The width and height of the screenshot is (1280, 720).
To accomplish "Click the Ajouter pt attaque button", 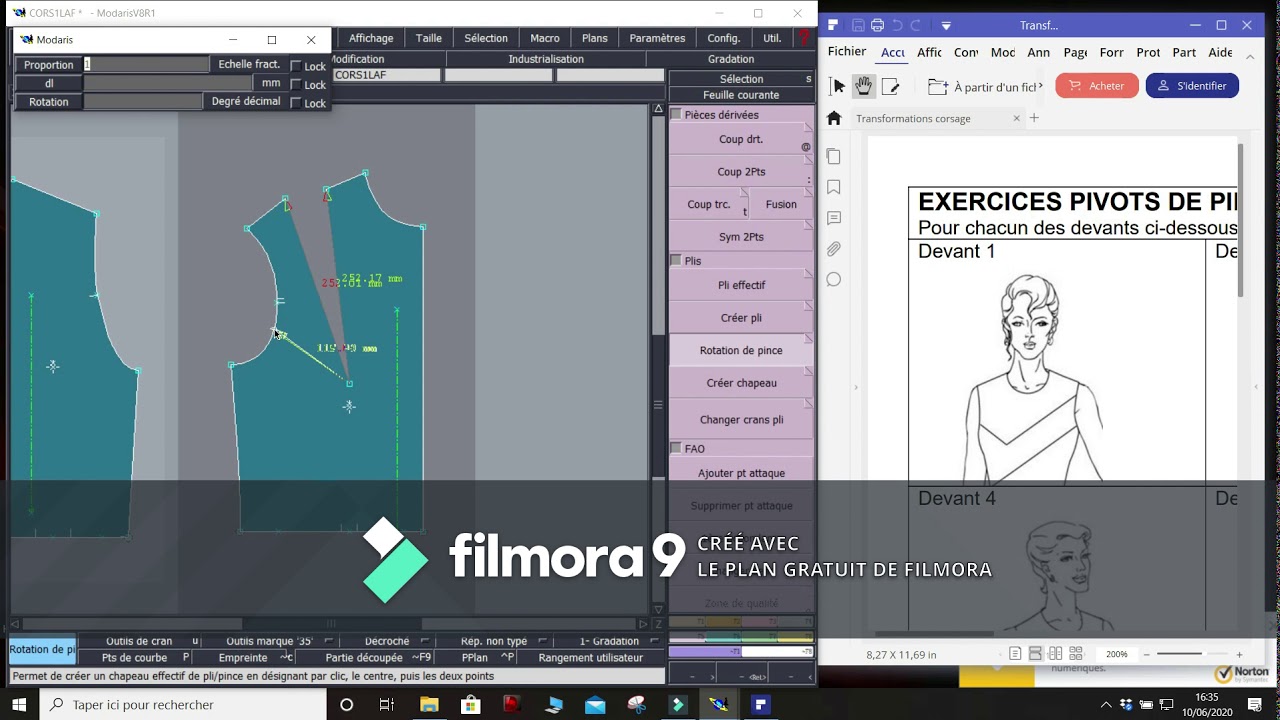I will click(x=741, y=473).
